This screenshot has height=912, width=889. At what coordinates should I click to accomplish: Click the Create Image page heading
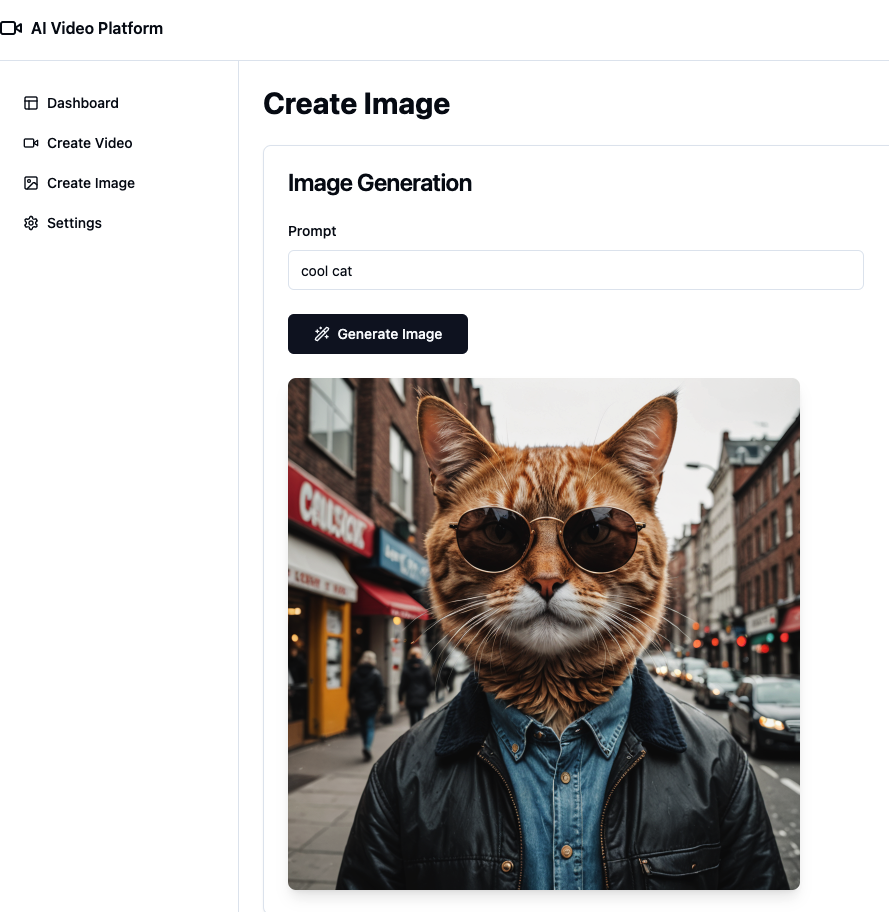pyautogui.click(x=356, y=103)
